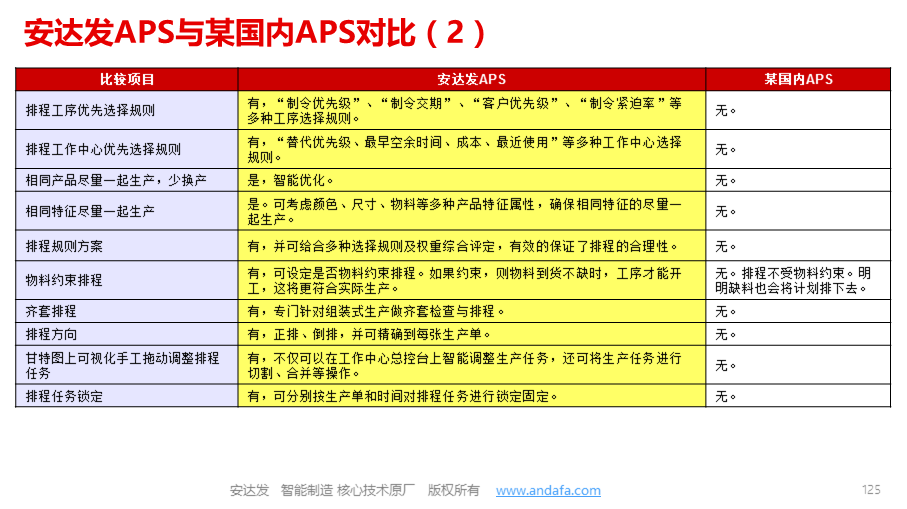907x509 pixels.
Task: Click 无。 in the 排程工序优先选择规则 row
Action: tap(798, 110)
